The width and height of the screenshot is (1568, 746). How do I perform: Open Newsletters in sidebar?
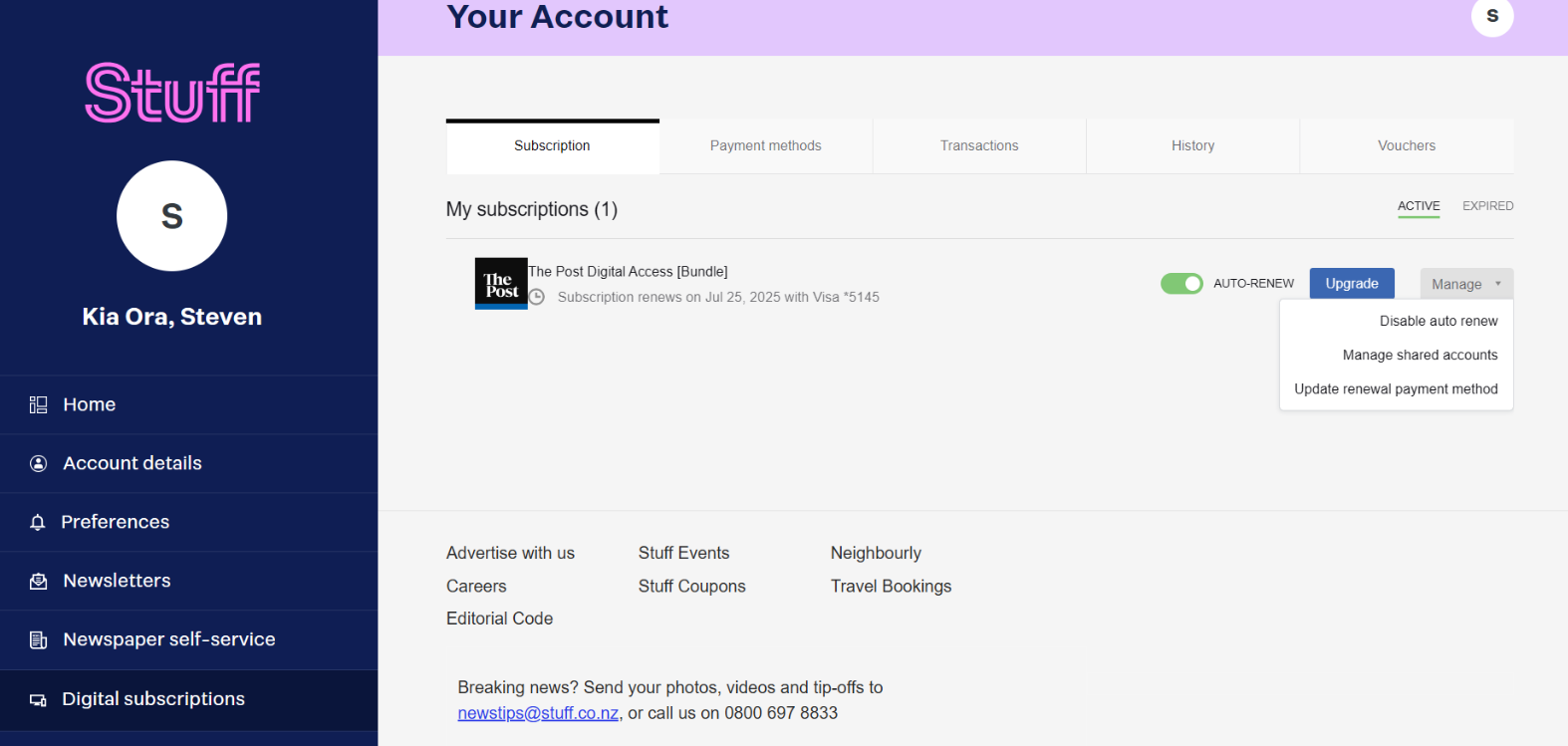tap(188, 581)
